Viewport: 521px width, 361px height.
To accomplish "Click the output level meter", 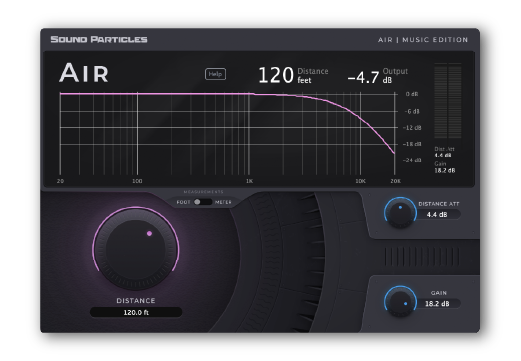I will coord(448,101).
